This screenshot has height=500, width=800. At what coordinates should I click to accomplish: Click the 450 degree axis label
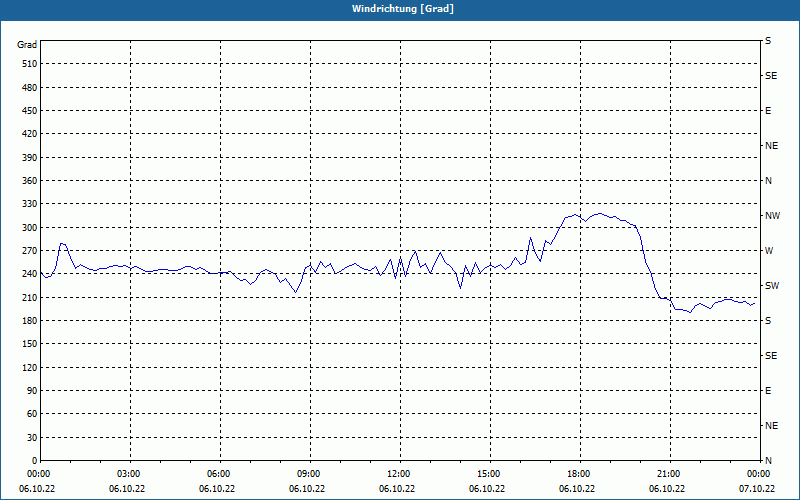tap(29, 111)
